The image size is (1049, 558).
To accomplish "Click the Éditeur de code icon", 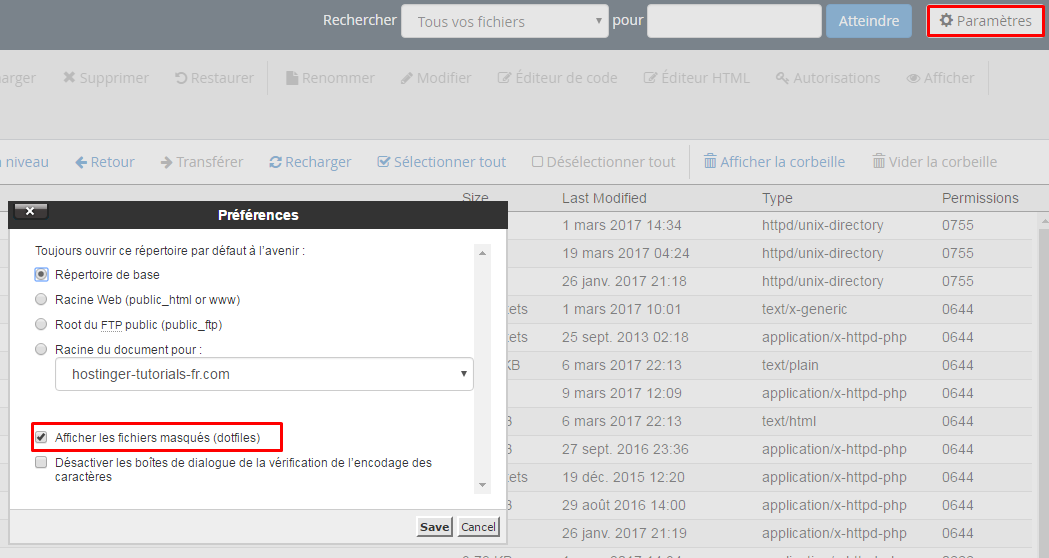I will click(x=504, y=78).
